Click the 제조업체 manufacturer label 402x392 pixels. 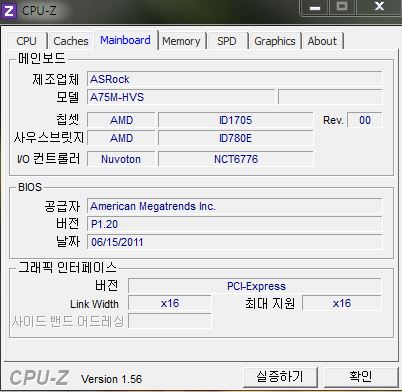[x=56, y=79]
